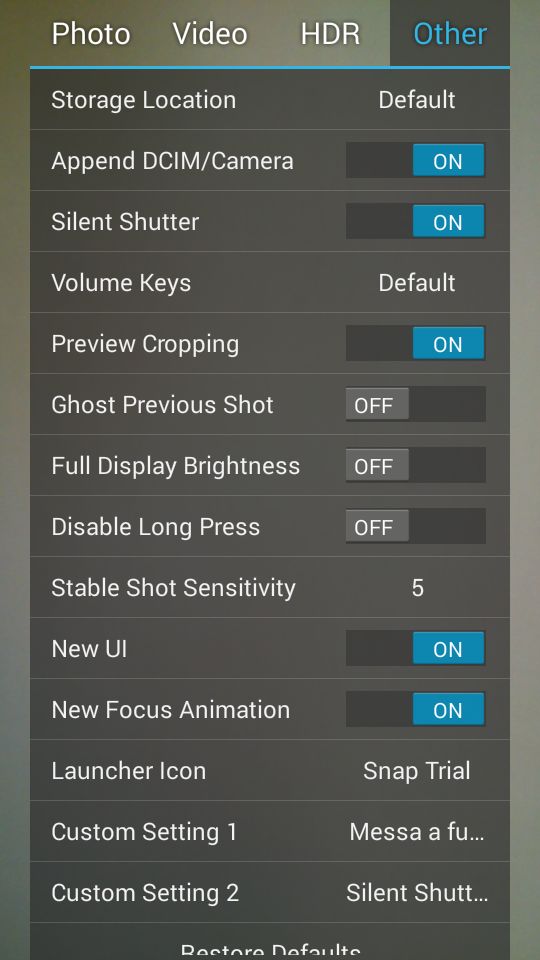Toggle Append DCIM/Camera switch off
540x960 pixels.
click(x=416, y=160)
